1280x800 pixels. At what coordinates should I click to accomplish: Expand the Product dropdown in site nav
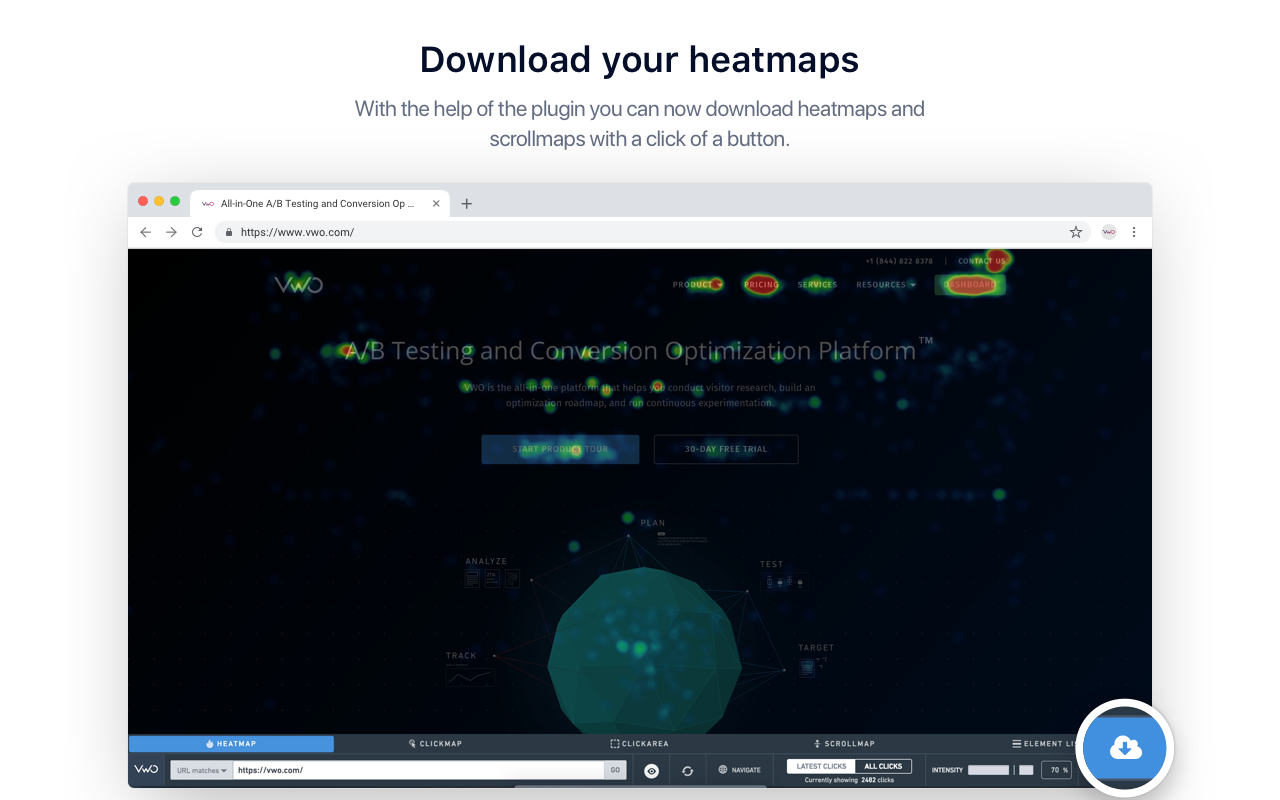pos(697,285)
